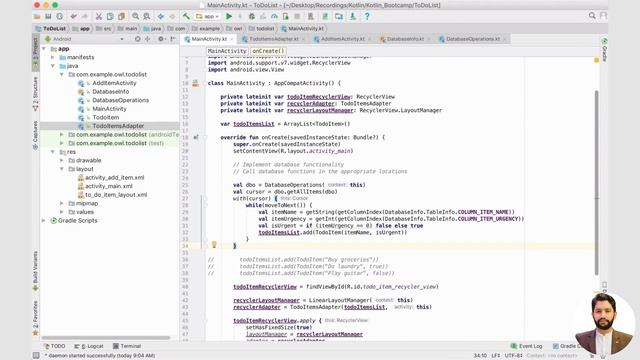Click the Help question mark icon

[367, 16]
